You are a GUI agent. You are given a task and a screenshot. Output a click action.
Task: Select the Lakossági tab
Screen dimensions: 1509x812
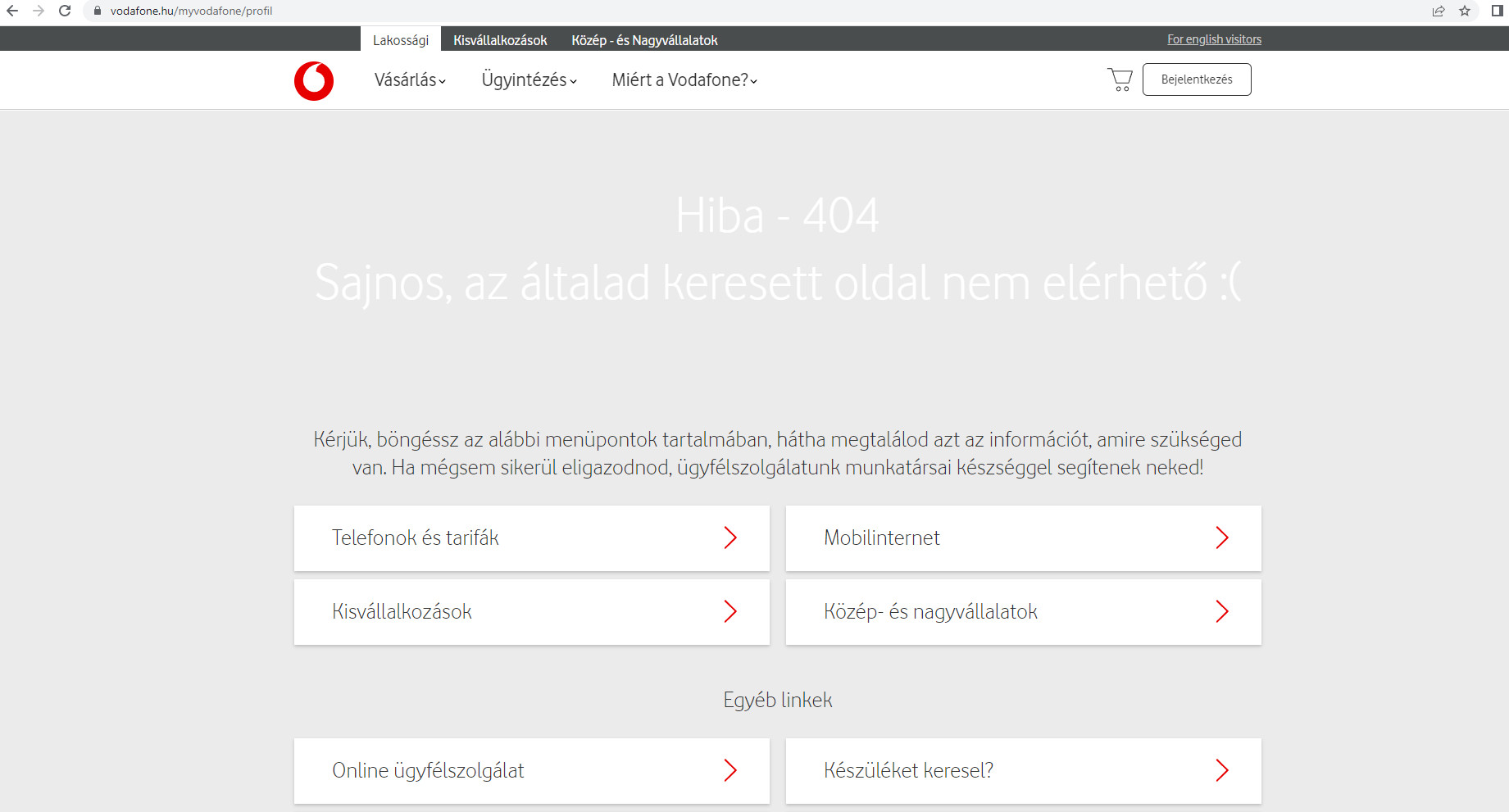401,40
